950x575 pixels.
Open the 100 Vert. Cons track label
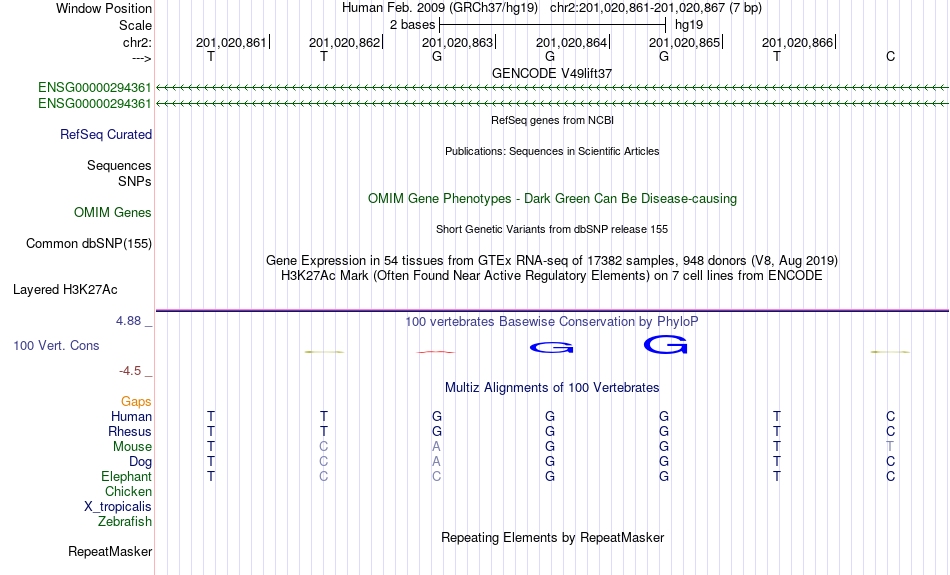click(56, 345)
